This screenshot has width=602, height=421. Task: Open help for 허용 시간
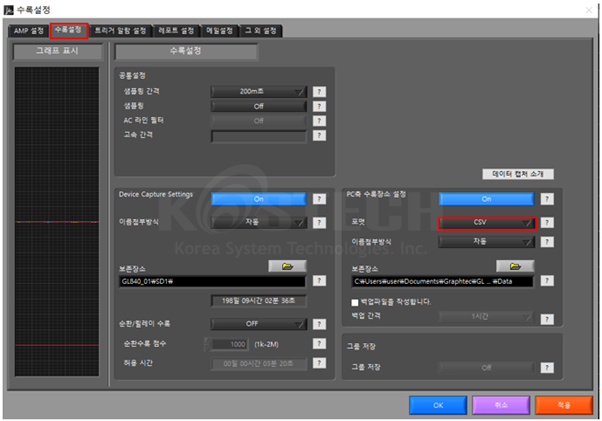click(x=319, y=363)
